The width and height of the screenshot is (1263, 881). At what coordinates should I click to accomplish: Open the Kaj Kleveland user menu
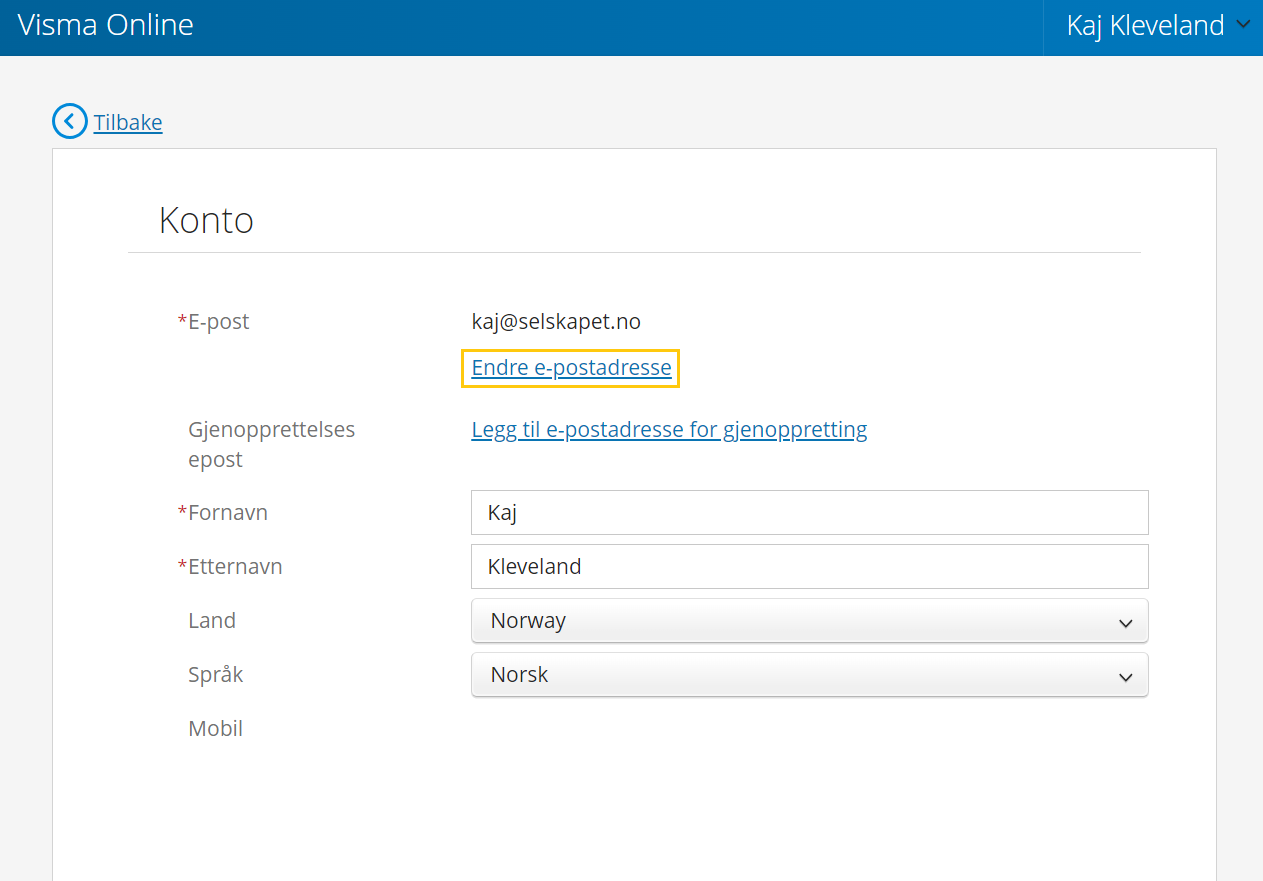tap(1145, 26)
